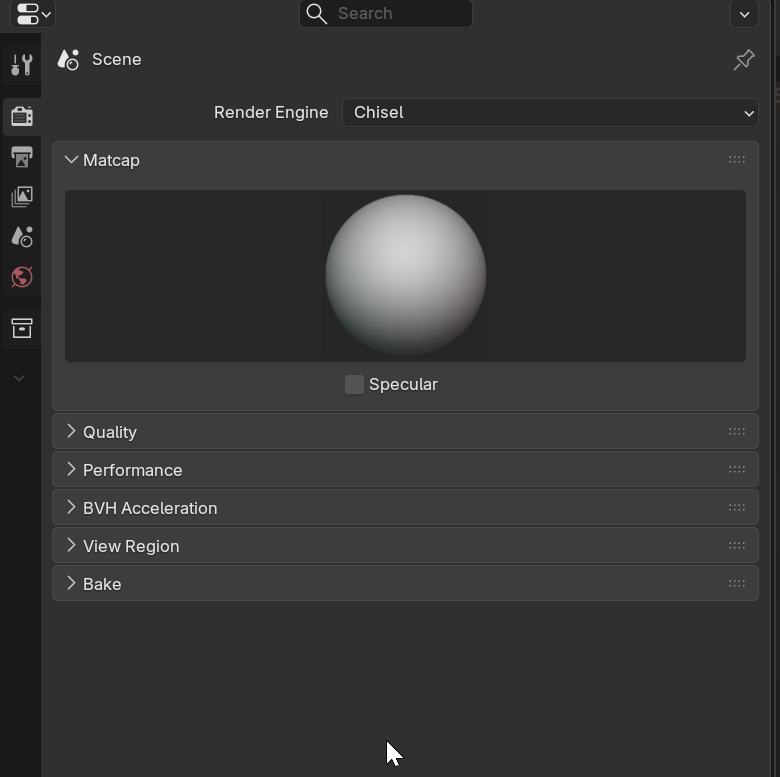
Task: Select the Render properties tab
Action: coord(21,116)
